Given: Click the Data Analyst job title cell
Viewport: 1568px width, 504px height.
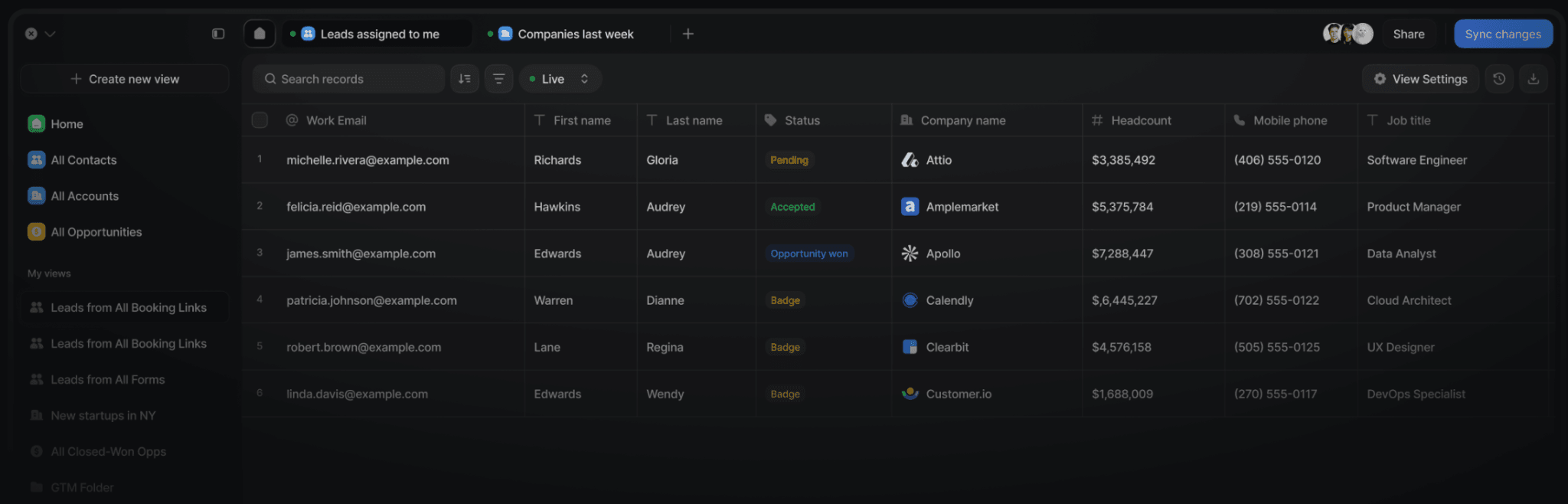Looking at the screenshot, I should [1452, 254].
